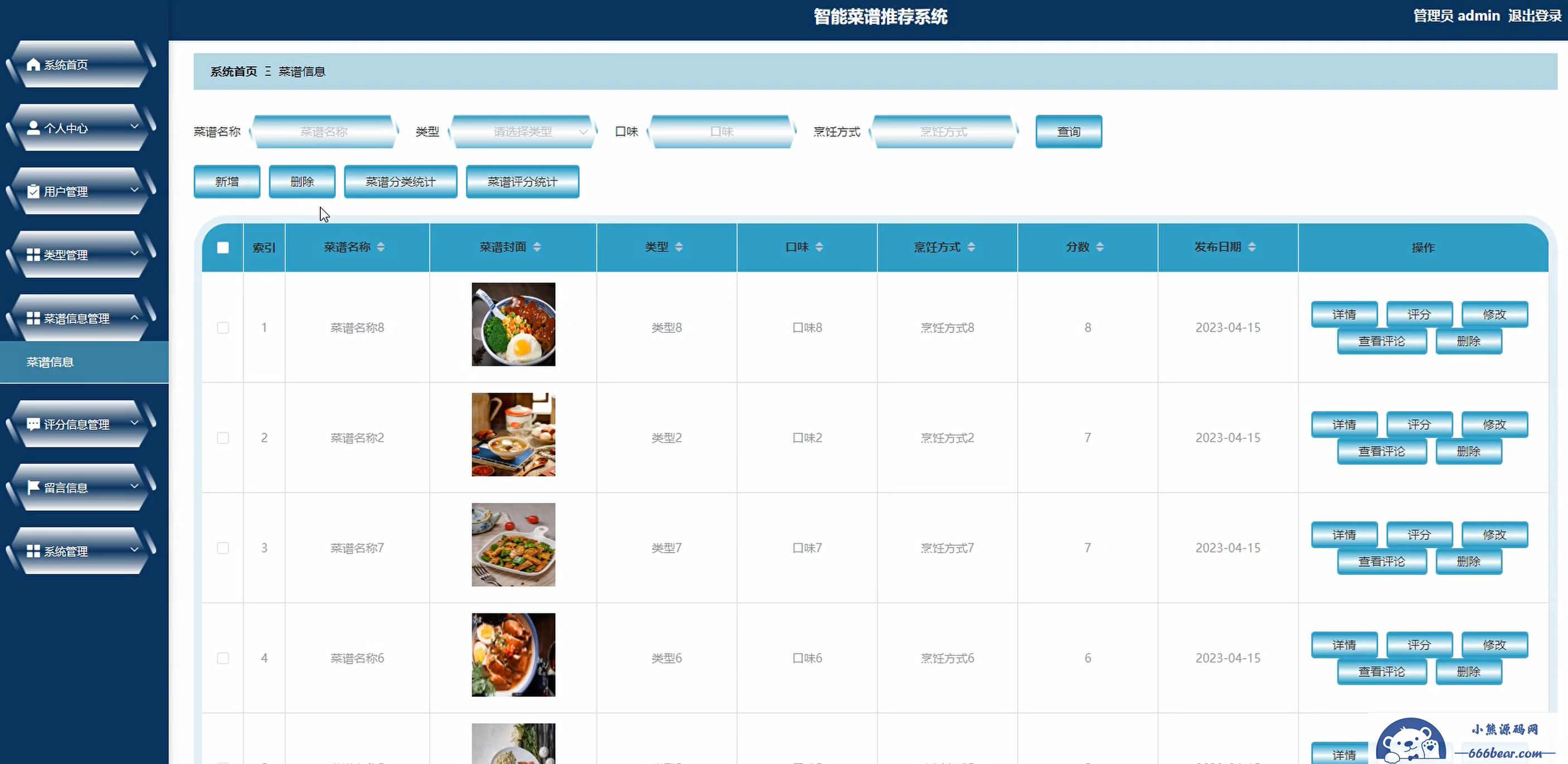1568x764 pixels.
Task: Focus the 菜谱名称 search field
Action: 324,132
